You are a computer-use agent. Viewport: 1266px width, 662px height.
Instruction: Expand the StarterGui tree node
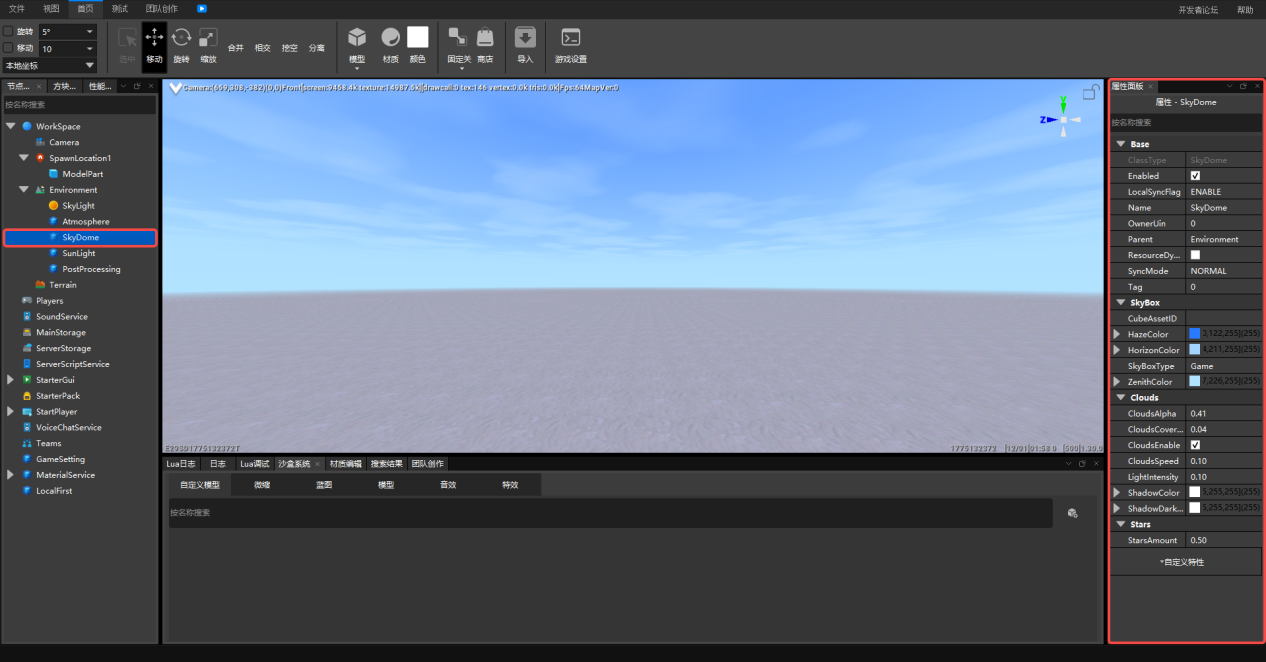click(10, 380)
